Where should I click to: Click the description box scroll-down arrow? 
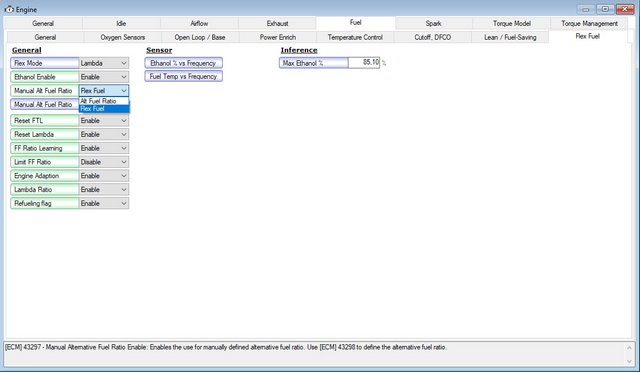(x=629, y=361)
